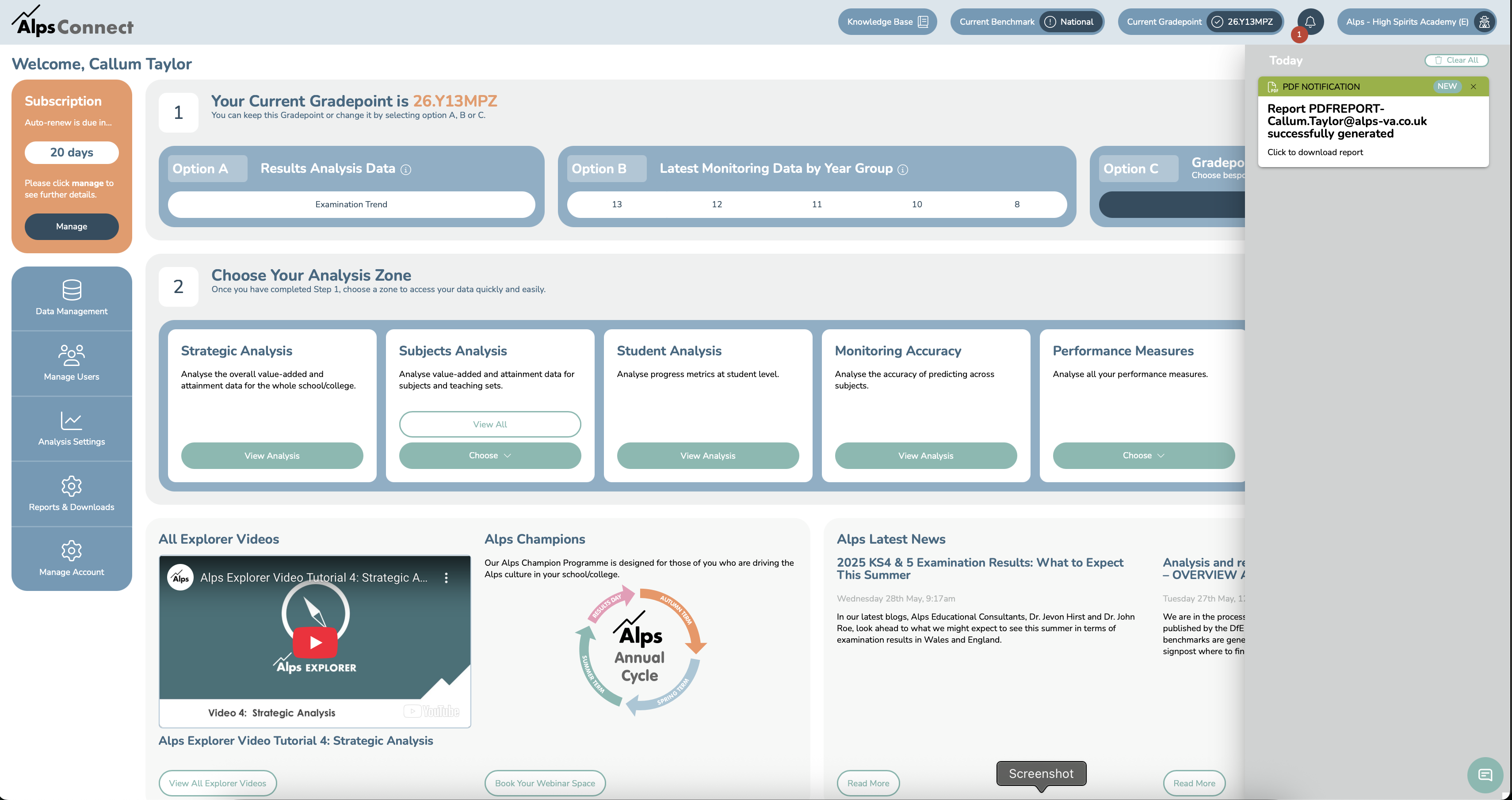Viewport: 1512px width, 800px height.
Task: Click to download report notification text
Action: [x=1315, y=152]
